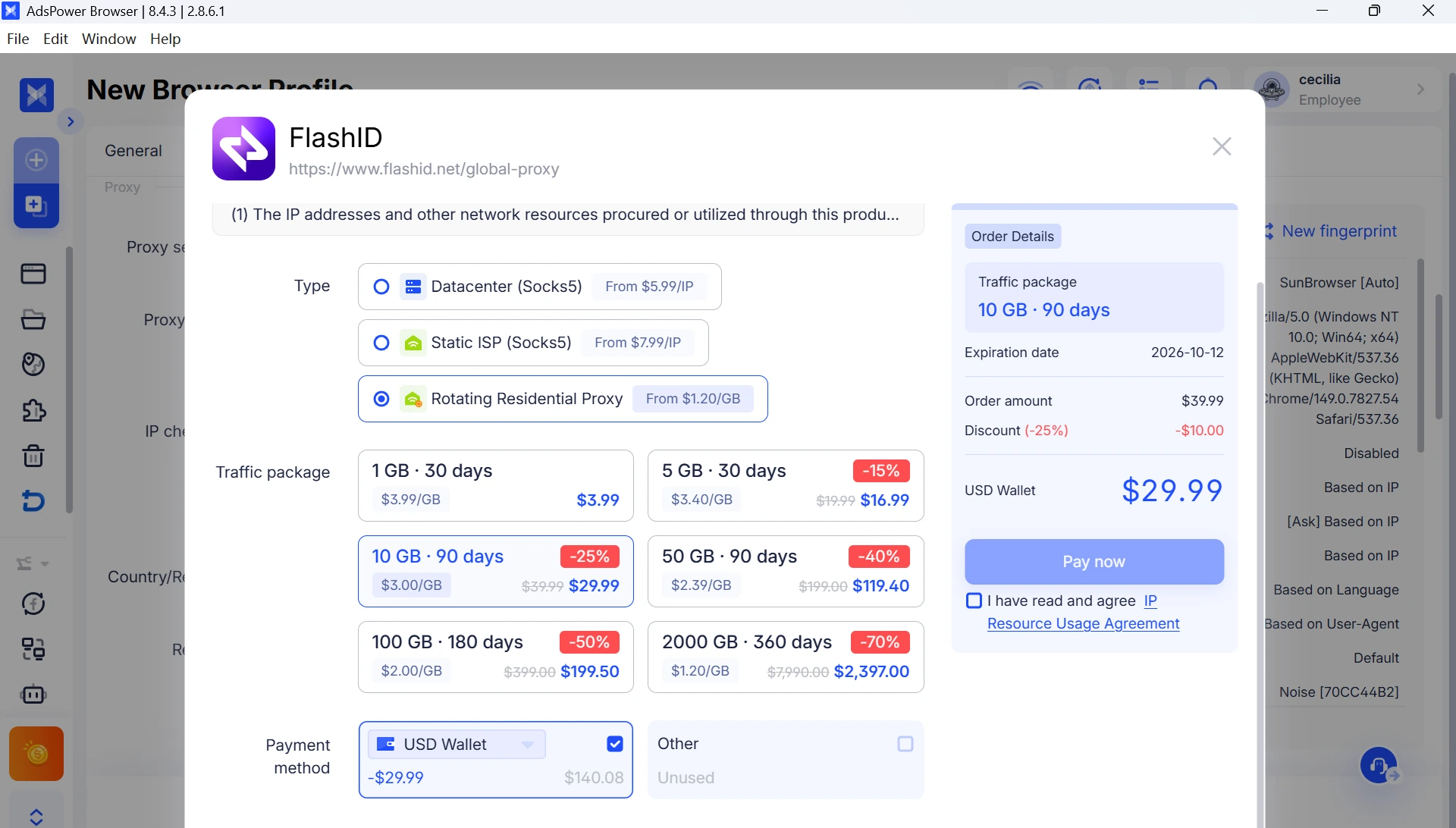The width and height of the screenshot is (1456, 828).
Task: Open the billing refresh-dollar icon
Action: (x=33, y=604)
